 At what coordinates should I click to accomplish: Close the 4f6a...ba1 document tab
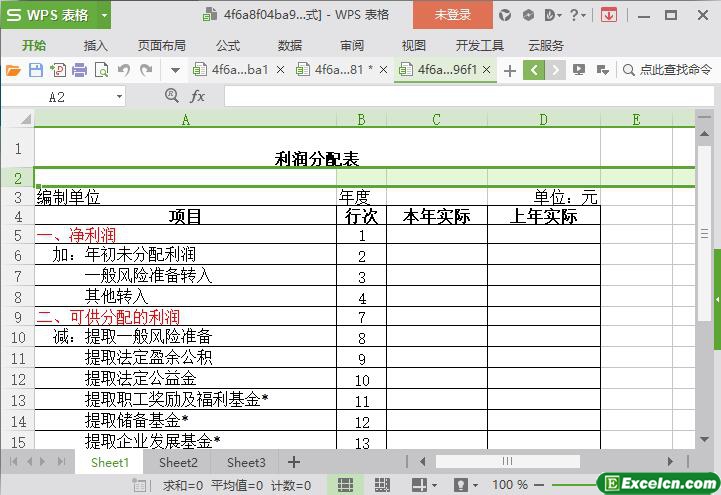(280, 70)
